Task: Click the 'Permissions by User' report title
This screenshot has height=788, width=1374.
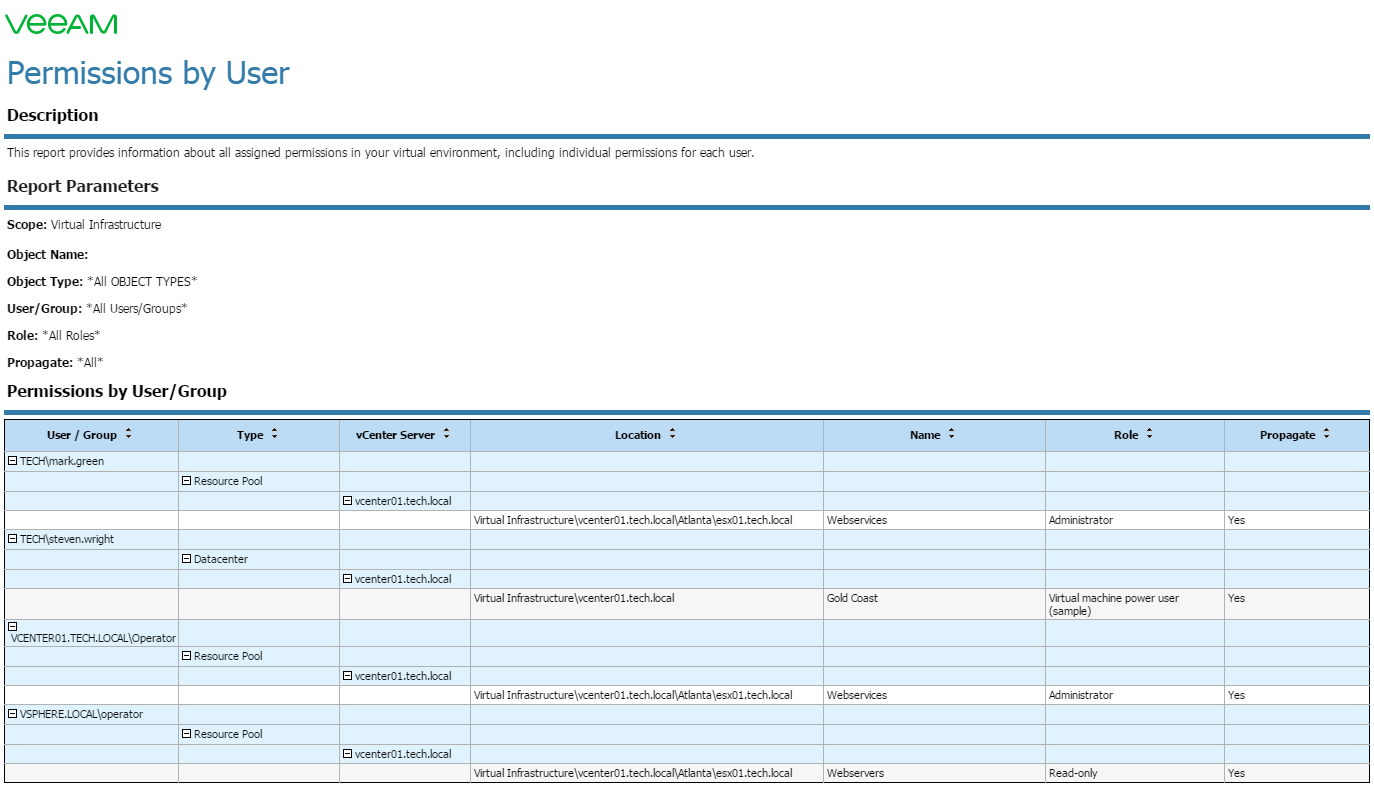Action: click(x=148, y=74)
